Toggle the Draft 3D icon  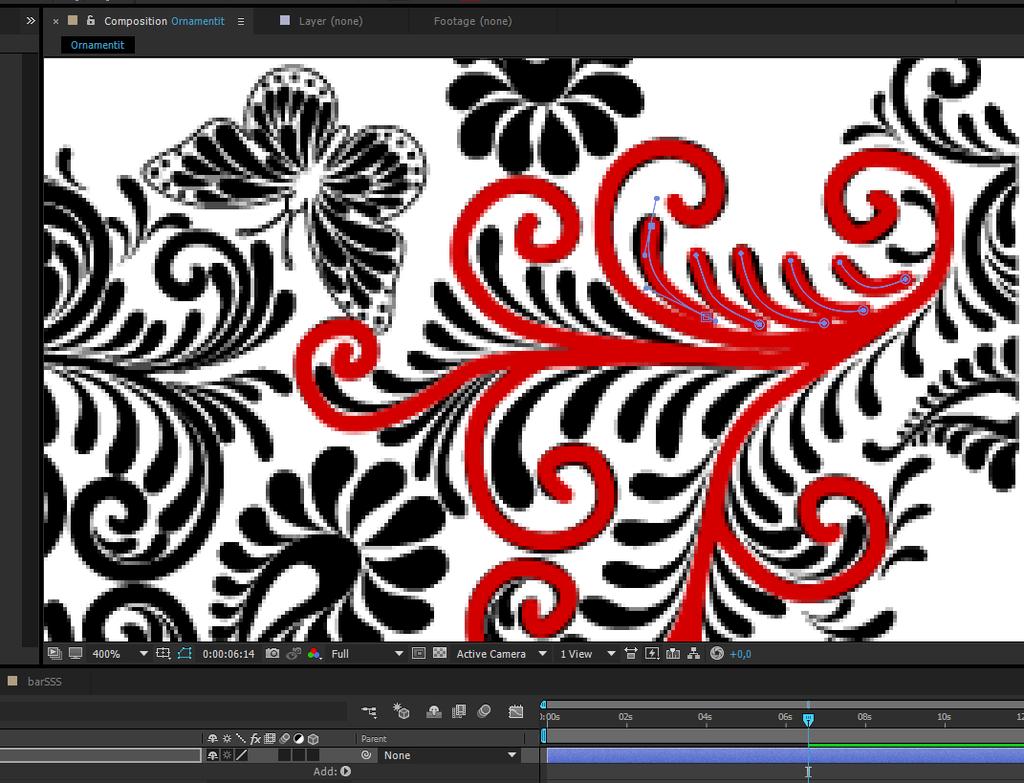click(401, 711)
